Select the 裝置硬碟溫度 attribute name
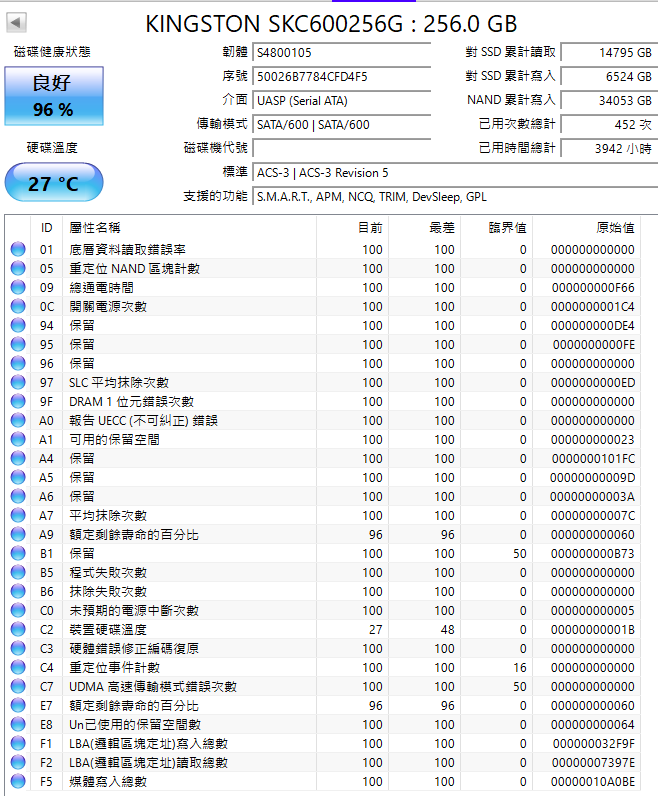Viewport: 658px width, 796px height. coord(108,629)
